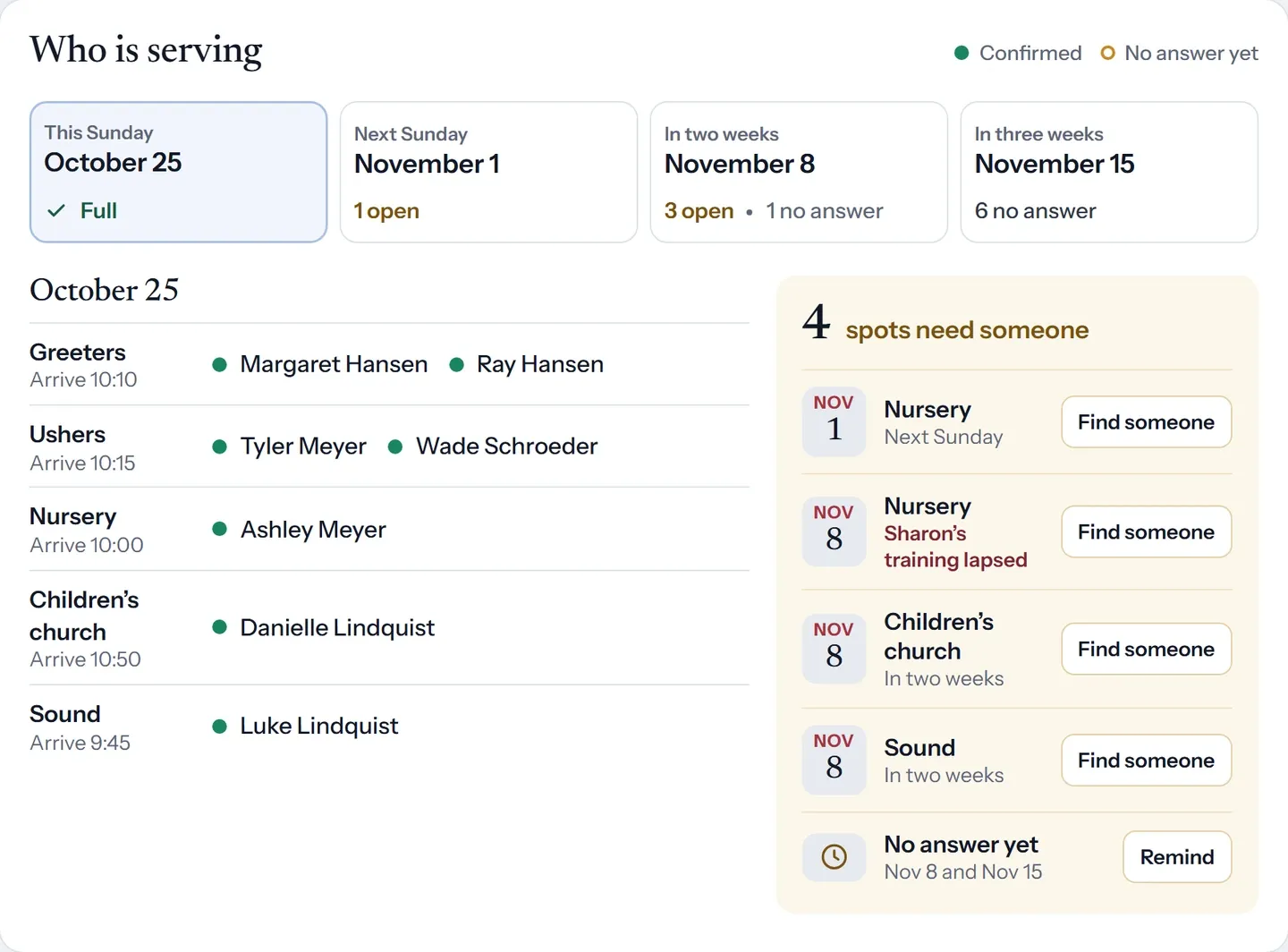Screen dimensions: 1288x952
Task: Click the Remind button
Action: (x=1177, y=857)
